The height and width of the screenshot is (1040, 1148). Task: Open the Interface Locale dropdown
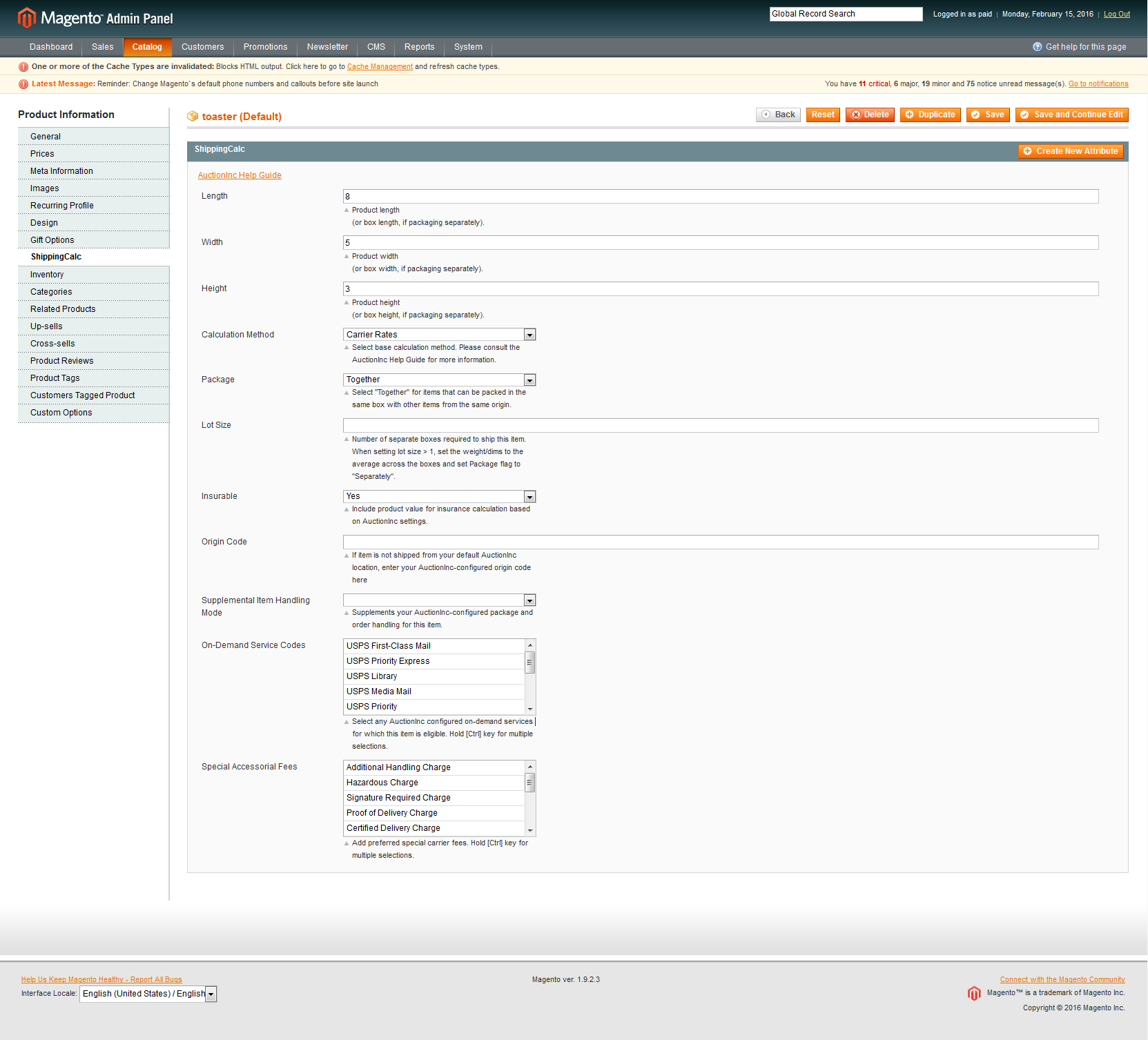click(x=148, y=994)
